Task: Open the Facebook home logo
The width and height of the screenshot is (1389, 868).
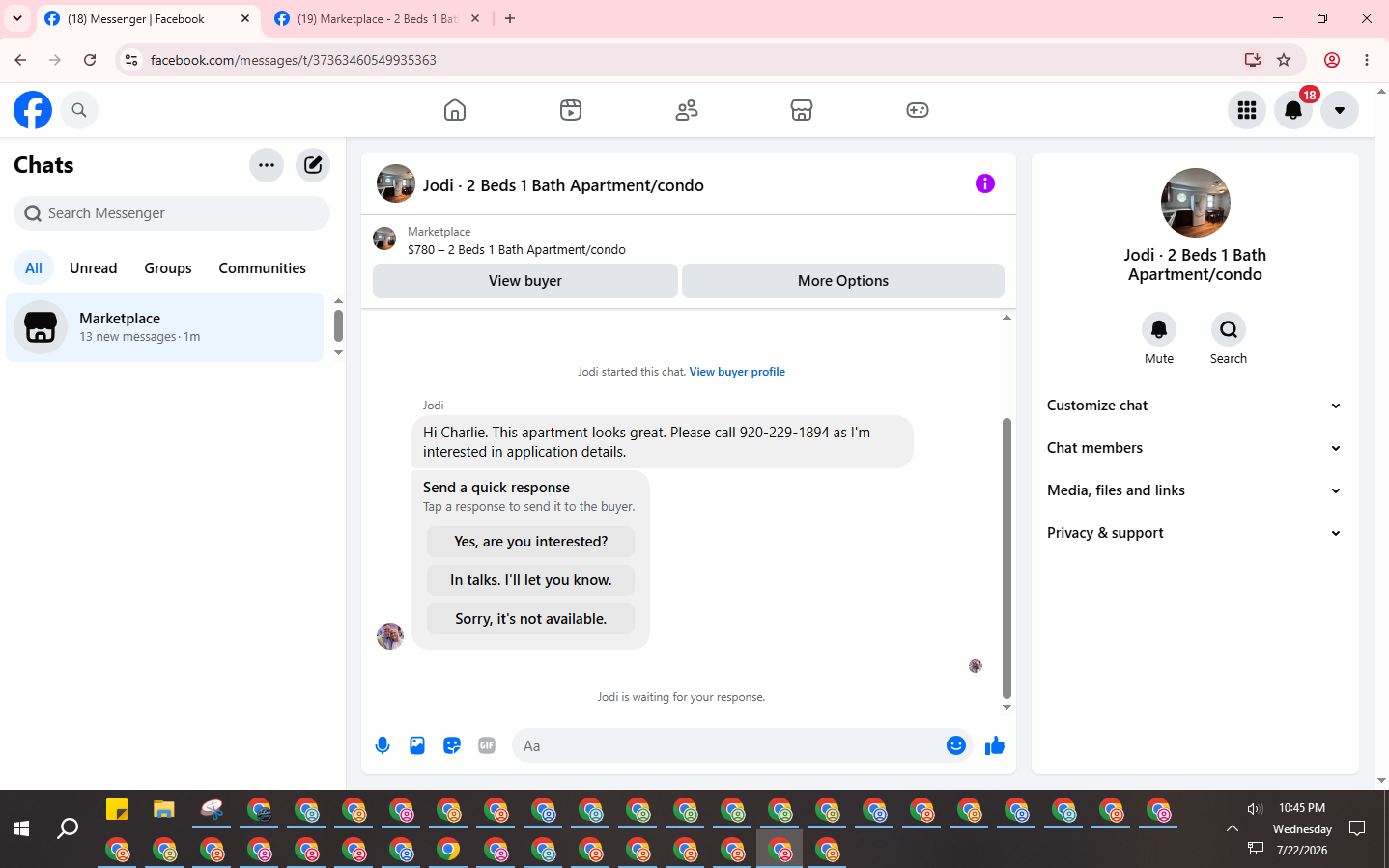Action: click(33, 110)
